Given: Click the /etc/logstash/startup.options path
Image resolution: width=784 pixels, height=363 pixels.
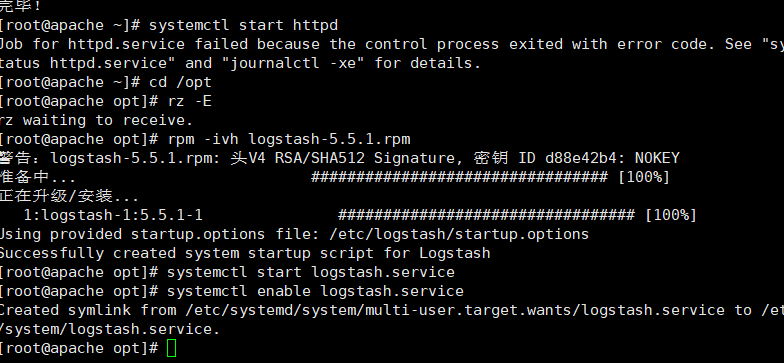Looking at the screenshot, I should [x=459, y=234].
